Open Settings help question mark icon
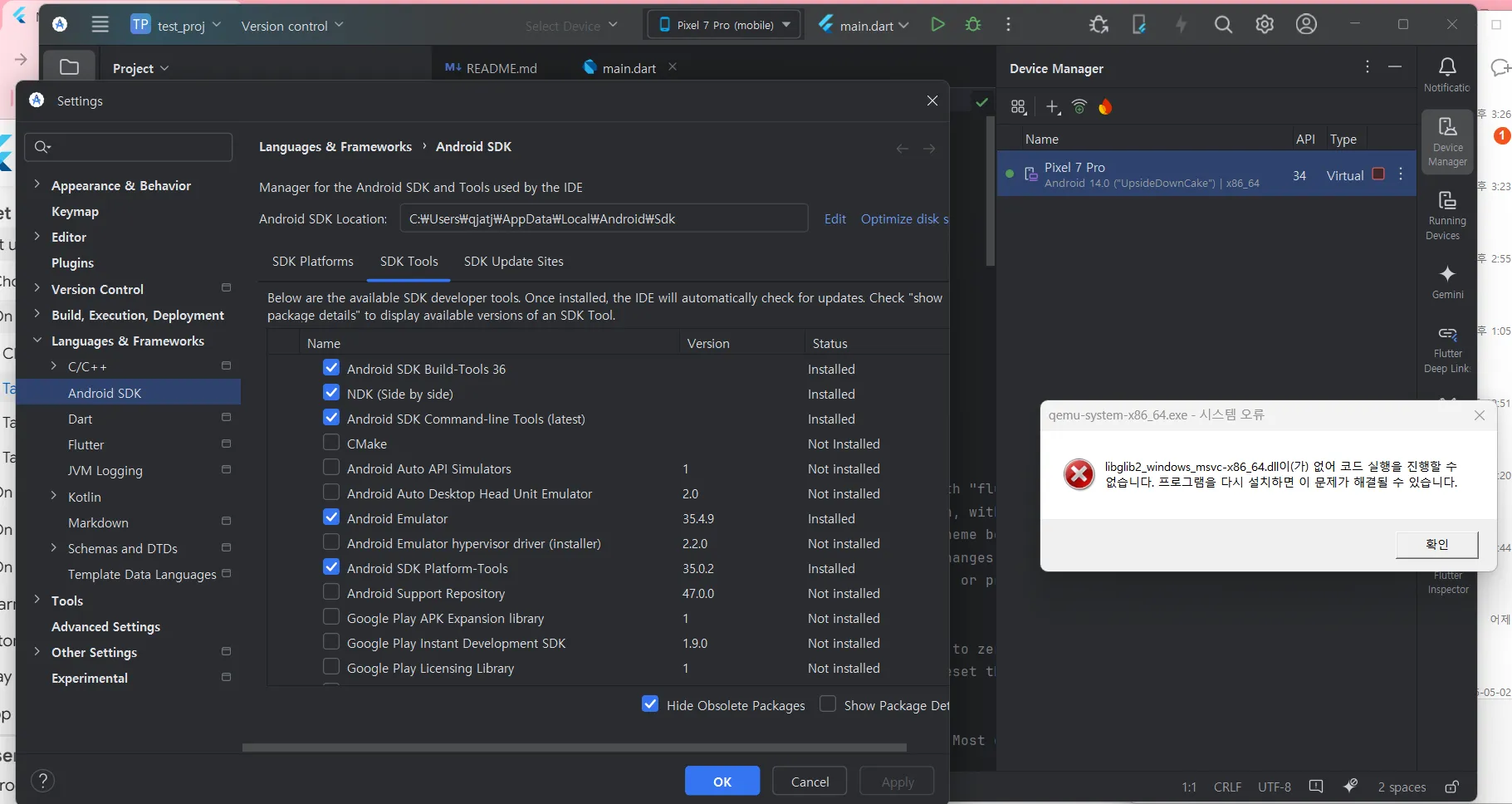Image resolution: width=1512 pixels, height=804 pixels. [42, 781]
